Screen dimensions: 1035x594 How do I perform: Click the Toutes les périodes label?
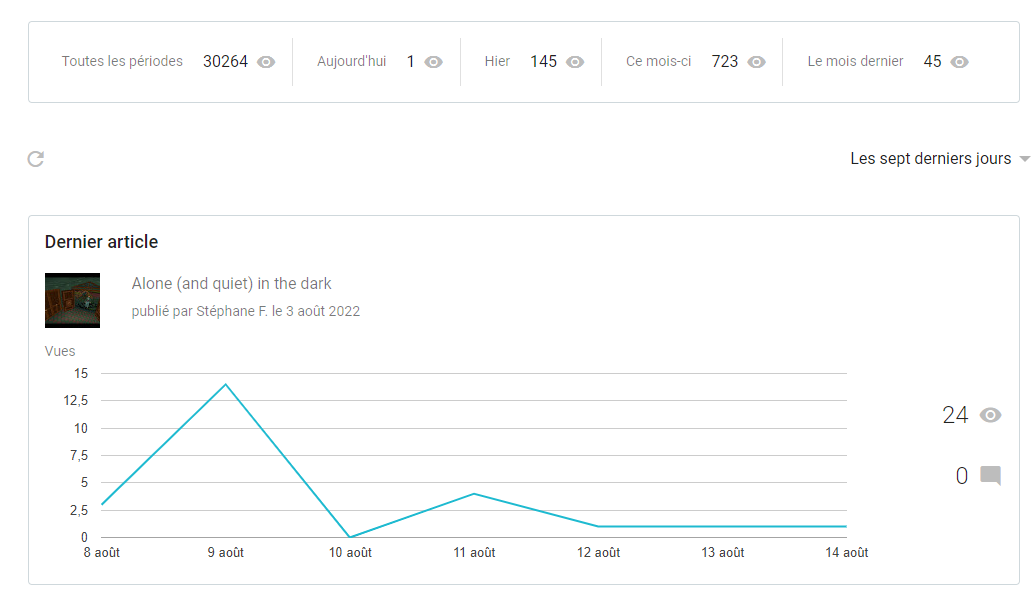click(x=122, y=61)
